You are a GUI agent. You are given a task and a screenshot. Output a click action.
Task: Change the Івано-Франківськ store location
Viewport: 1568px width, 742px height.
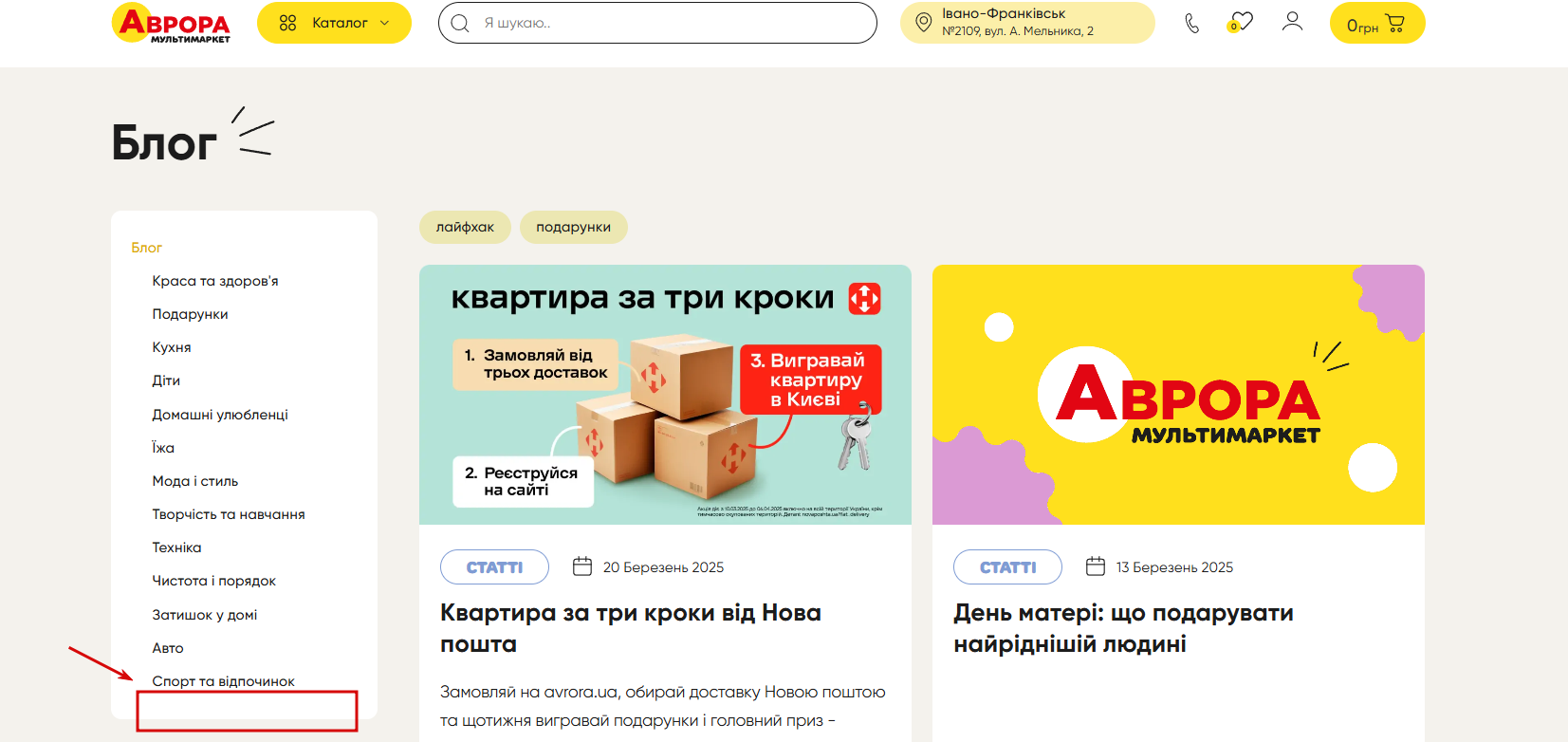[x=1027, y=23]
